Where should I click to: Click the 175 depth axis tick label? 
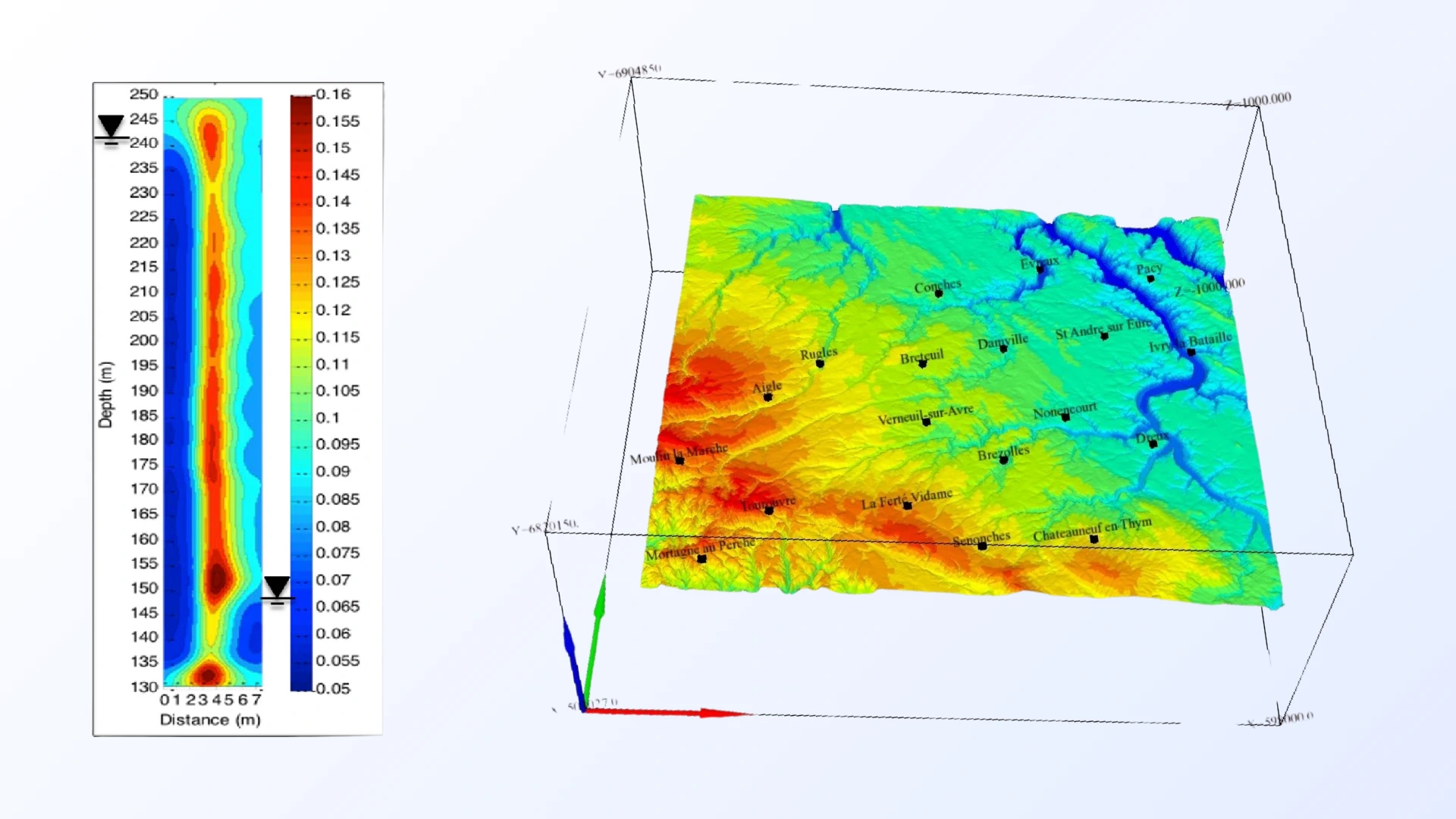click(143, 464)
